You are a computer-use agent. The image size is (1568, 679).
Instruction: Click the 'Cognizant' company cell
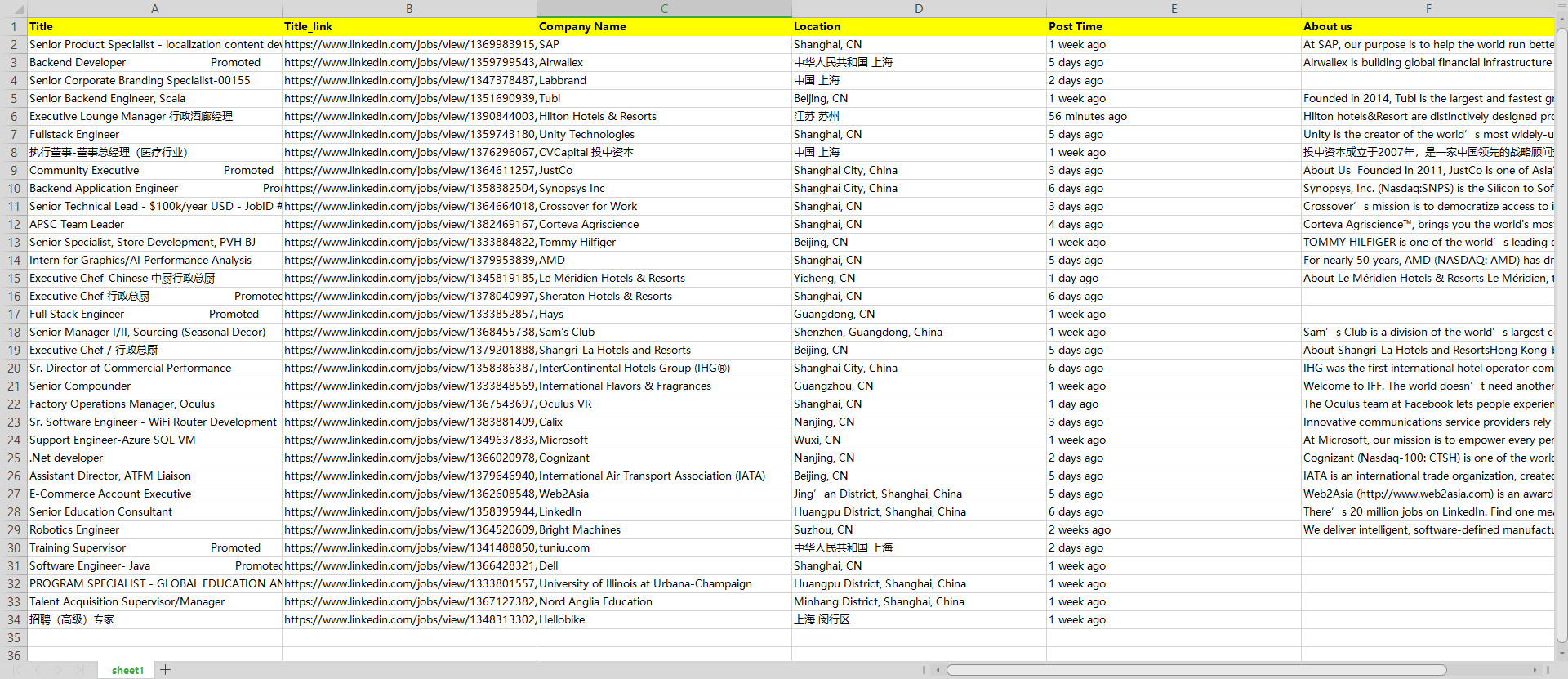[664, 458]
